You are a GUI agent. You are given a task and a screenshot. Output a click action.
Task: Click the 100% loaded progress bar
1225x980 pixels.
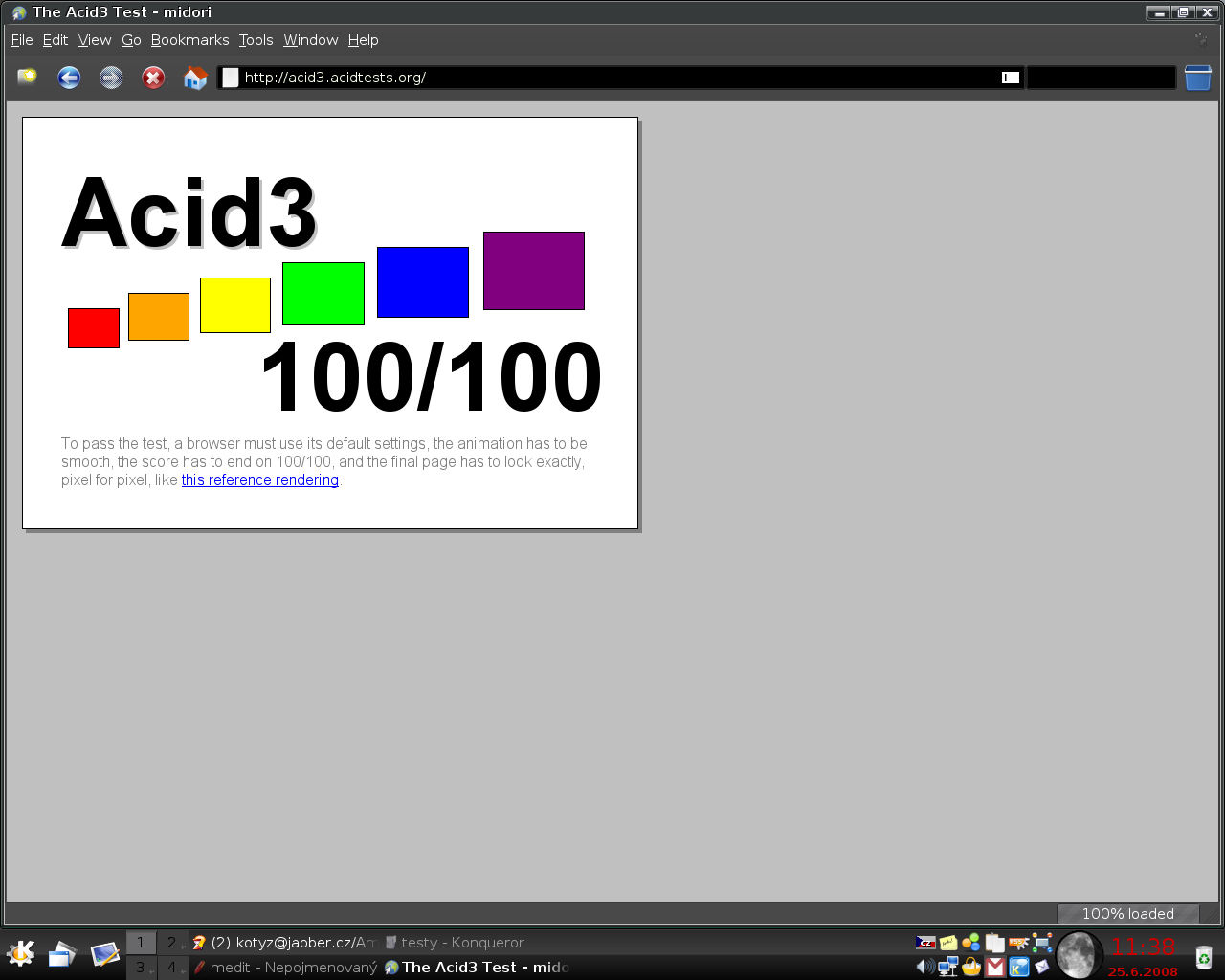tap(1128, 914)
